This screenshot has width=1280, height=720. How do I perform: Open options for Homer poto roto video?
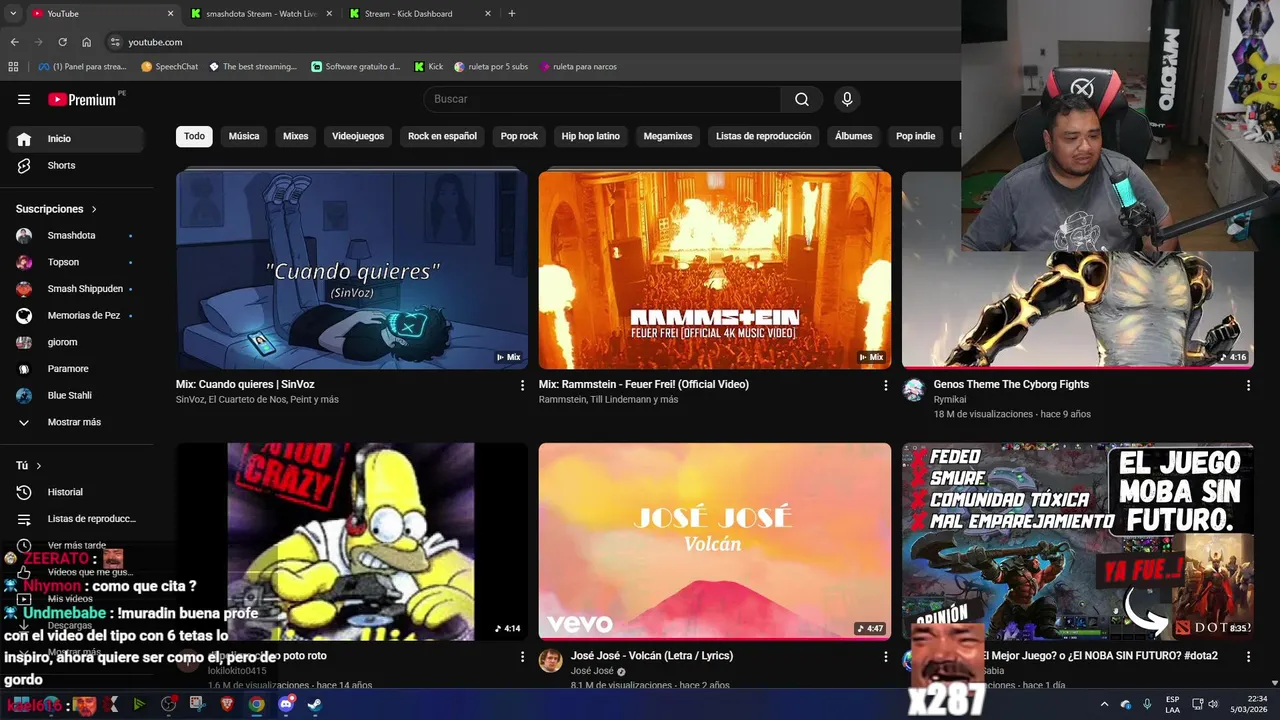pos(522,657)
